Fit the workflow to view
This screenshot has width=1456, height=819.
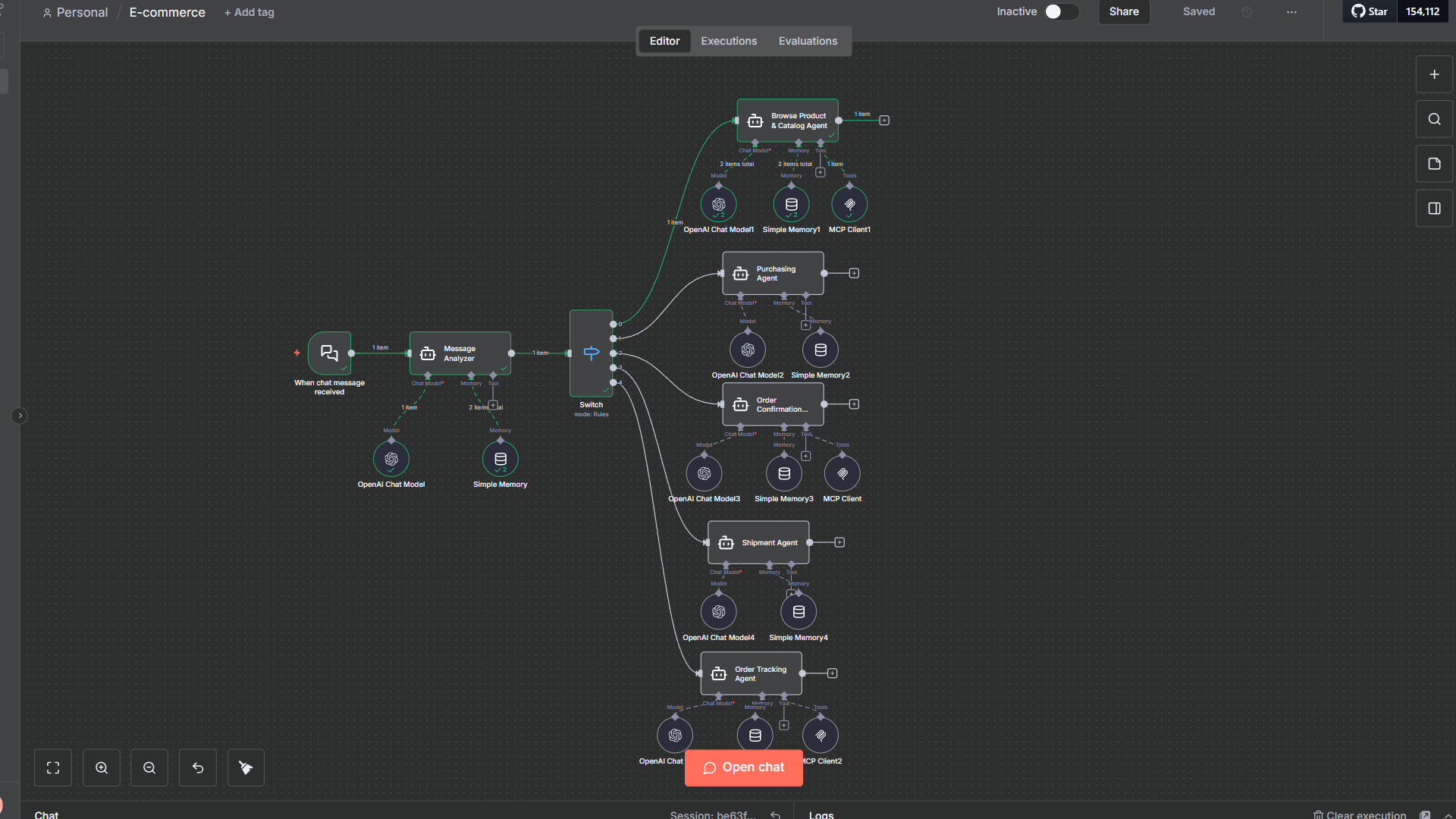pyautogui.click(x=52, y=767)
